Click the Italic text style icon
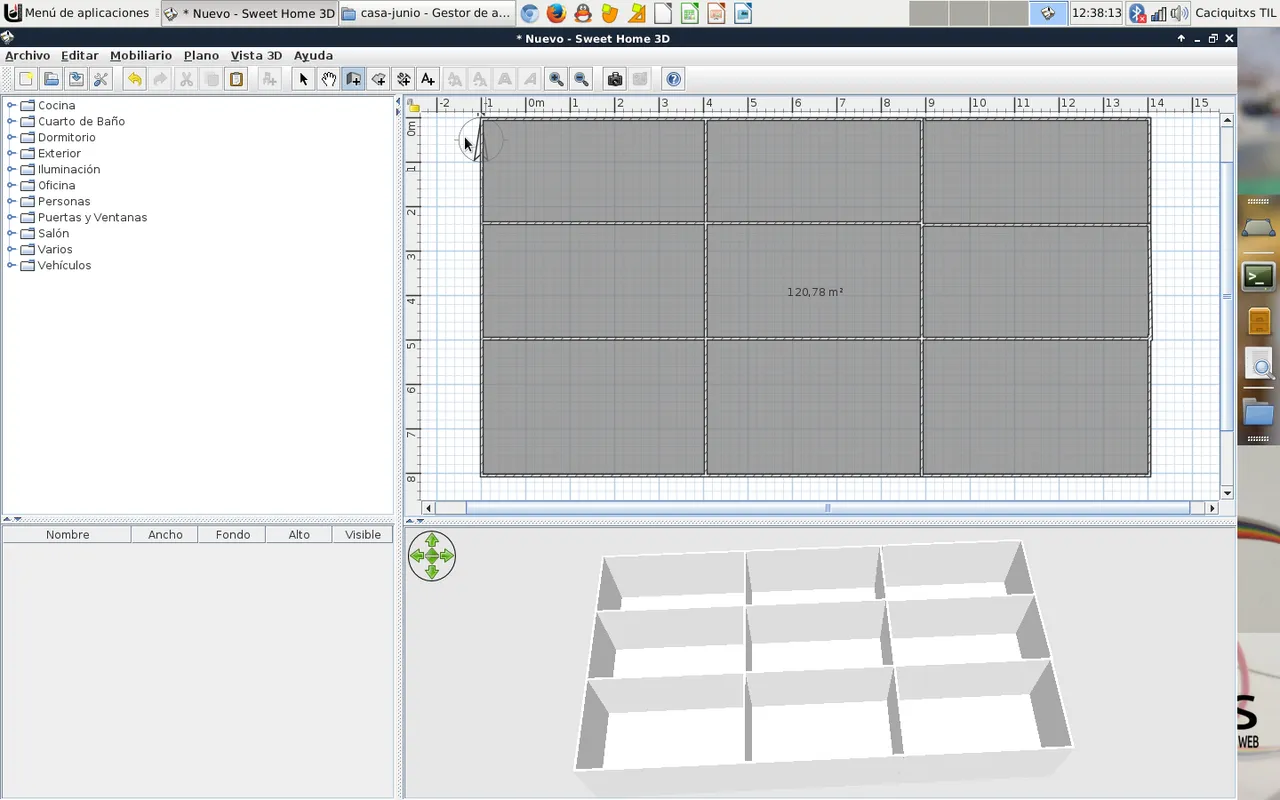The width and height of the screenshot is (1280, 800). (x=530, y=79)
